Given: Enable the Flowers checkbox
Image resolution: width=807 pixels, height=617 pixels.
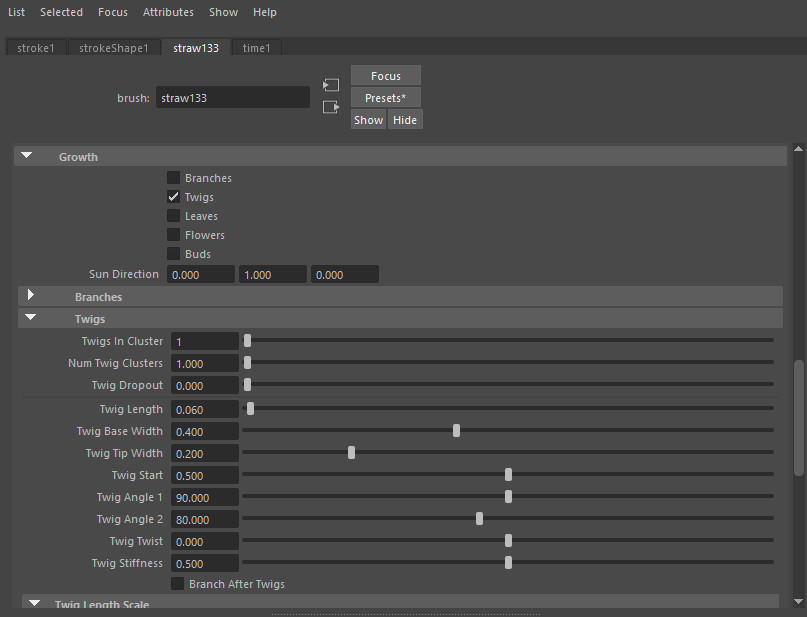Looking at the screenshot, I should click(173, 235).
